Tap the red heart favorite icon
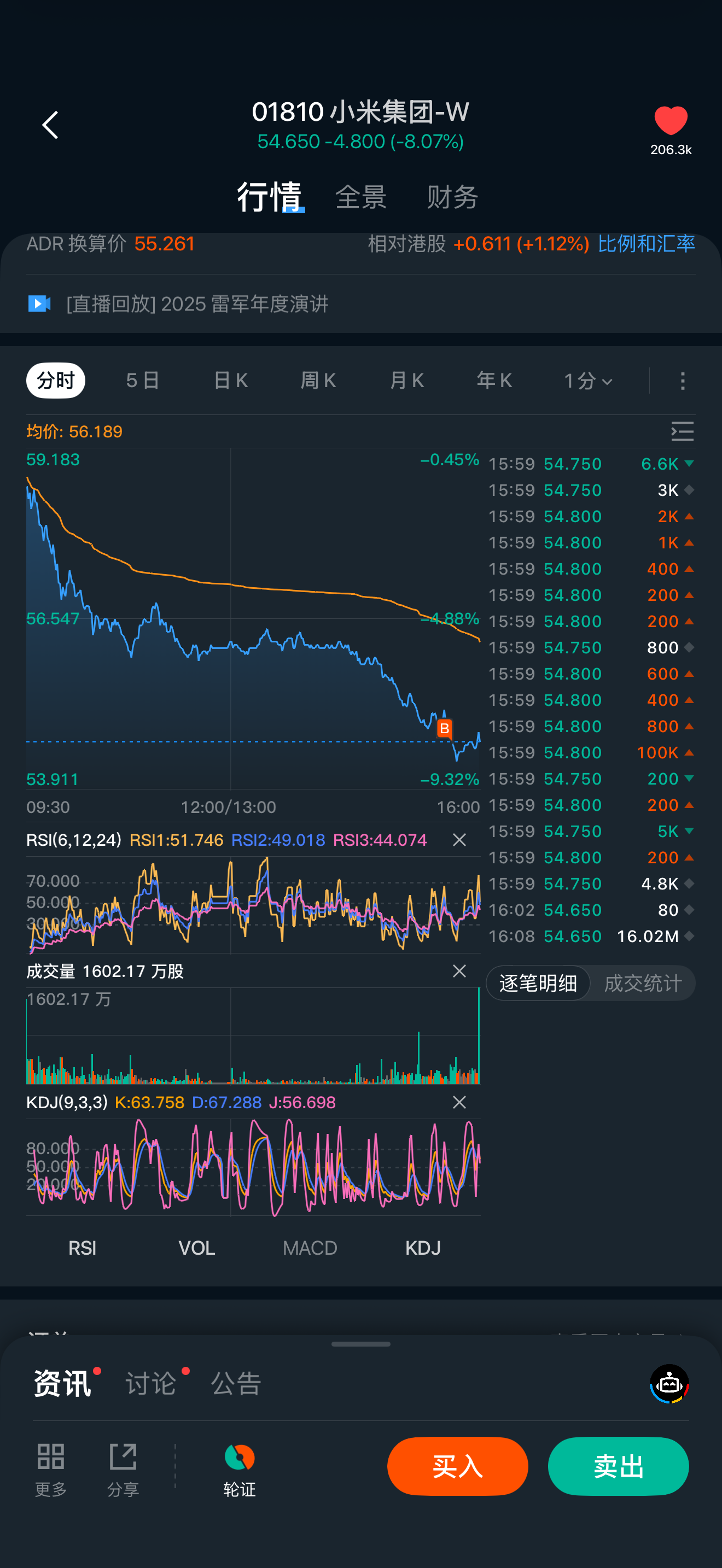The height and width of the screenshot is (1568, 722). click(x=670, y=120)
